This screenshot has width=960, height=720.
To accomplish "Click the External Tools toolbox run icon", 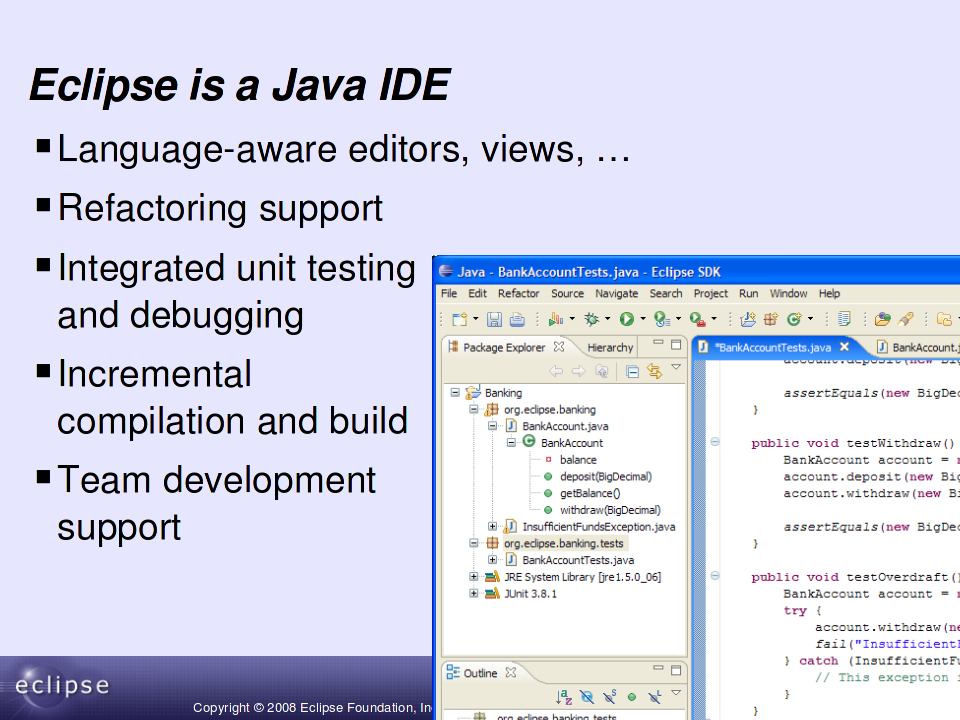I will 697,319.
